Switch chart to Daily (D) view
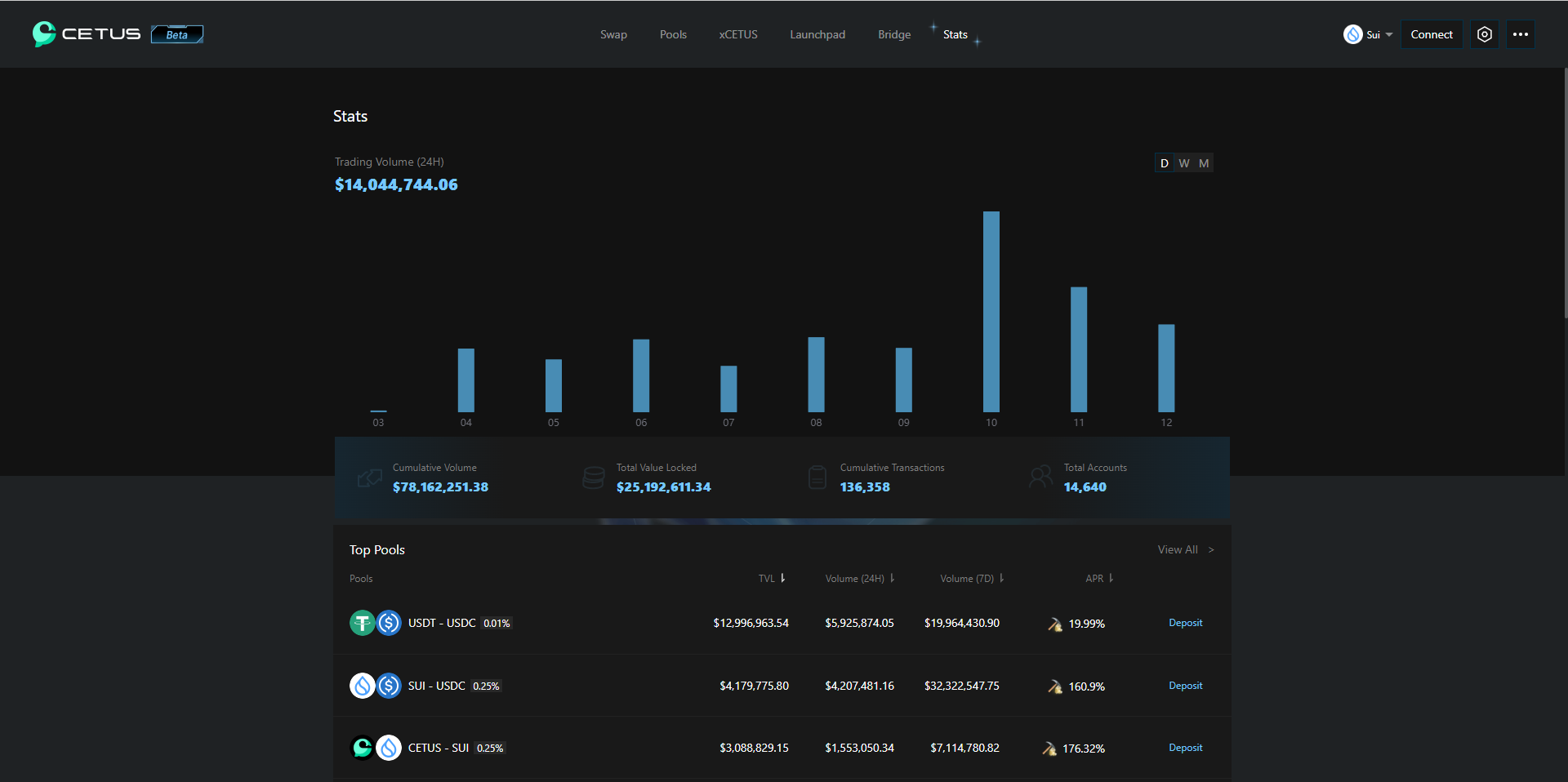1568x782 pixels. pyautogui.click(x=1165, y=163)
